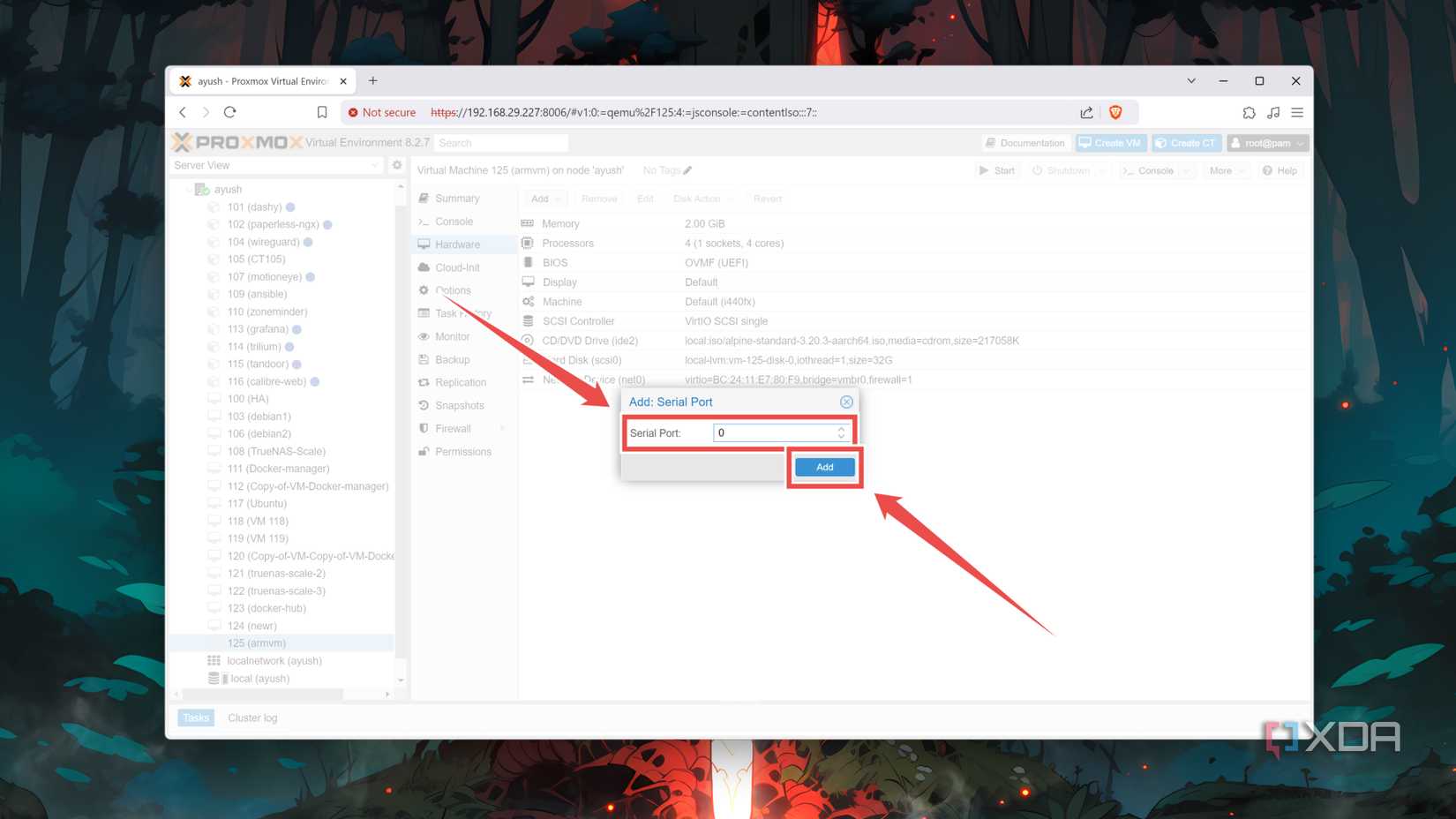
Task: Select 113 (grafana) in the tree
Action: [x=258, y=329]
